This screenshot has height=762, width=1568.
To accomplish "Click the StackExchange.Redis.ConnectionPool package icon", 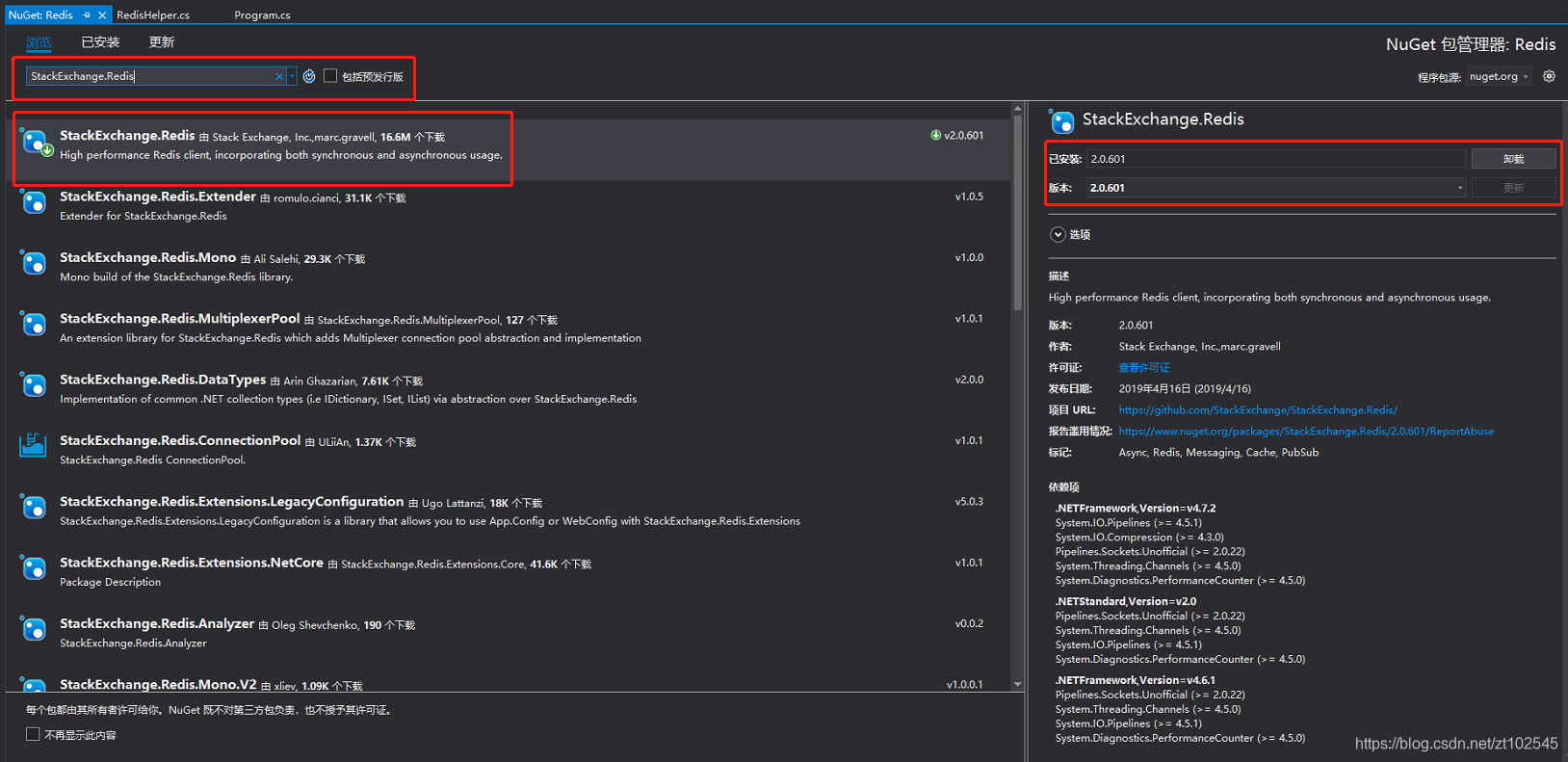I will [34, 445].
